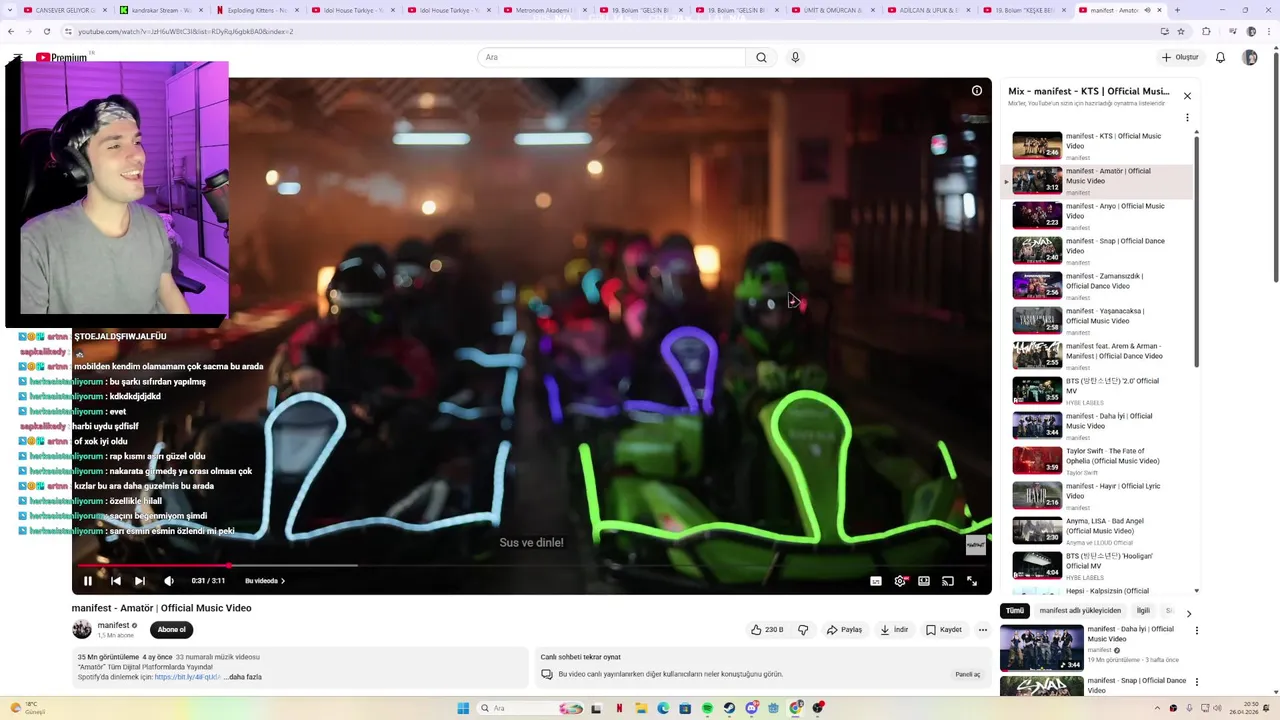Skip to next video in player
Viewport: 1280px width, 720px height.
click(140, 581)
